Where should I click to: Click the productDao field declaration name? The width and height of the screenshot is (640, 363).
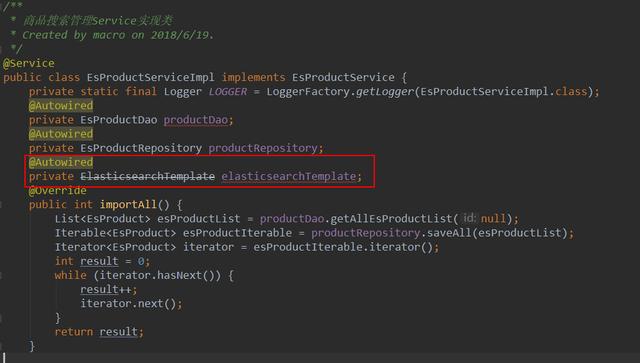coord(196,120)
